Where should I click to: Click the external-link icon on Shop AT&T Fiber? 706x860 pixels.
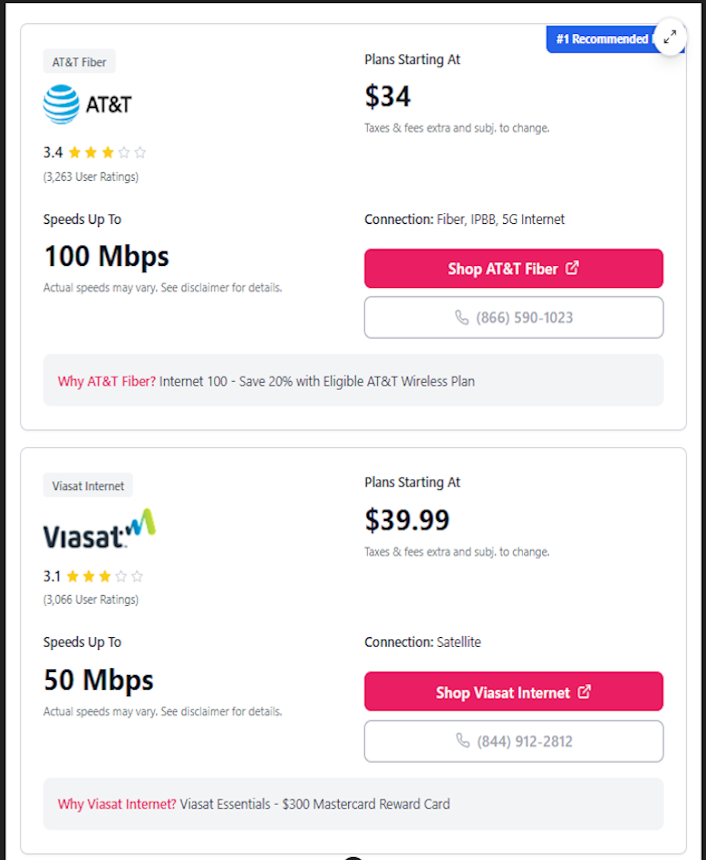(572, 268)
